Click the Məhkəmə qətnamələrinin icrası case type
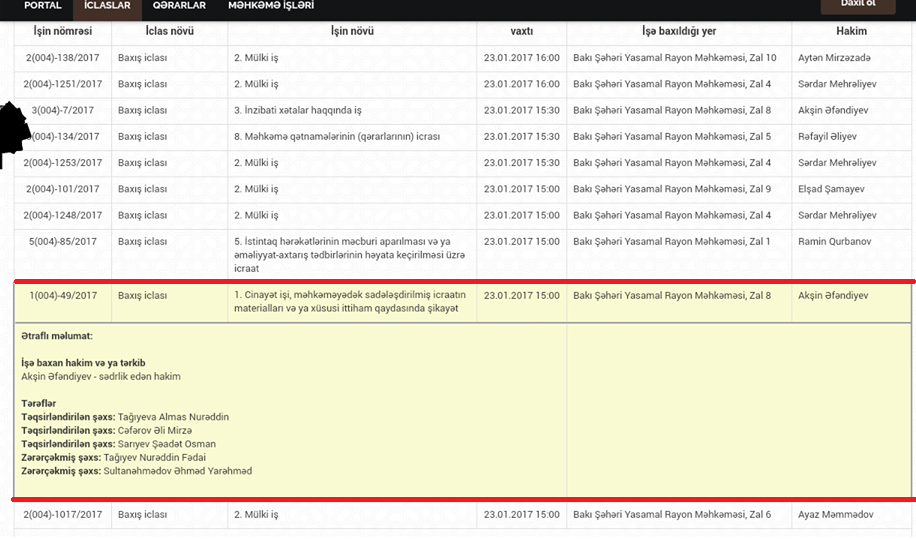 click(337, 137)
